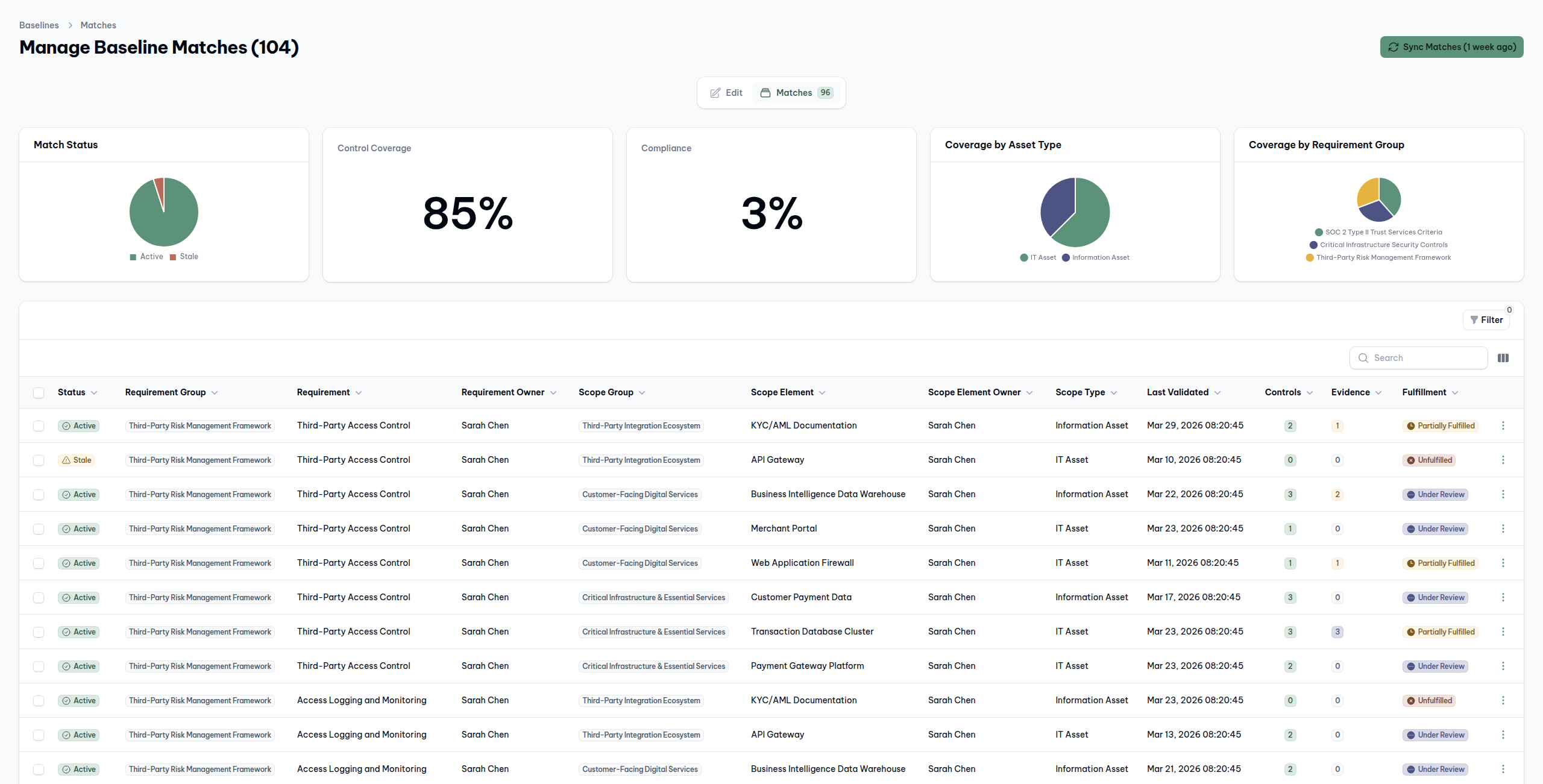Image resolution: width=1543 pixels, height=784 pixels.
Task: Select the Web Application Firewall row checkbox
Action: click(x=39, y=563)
